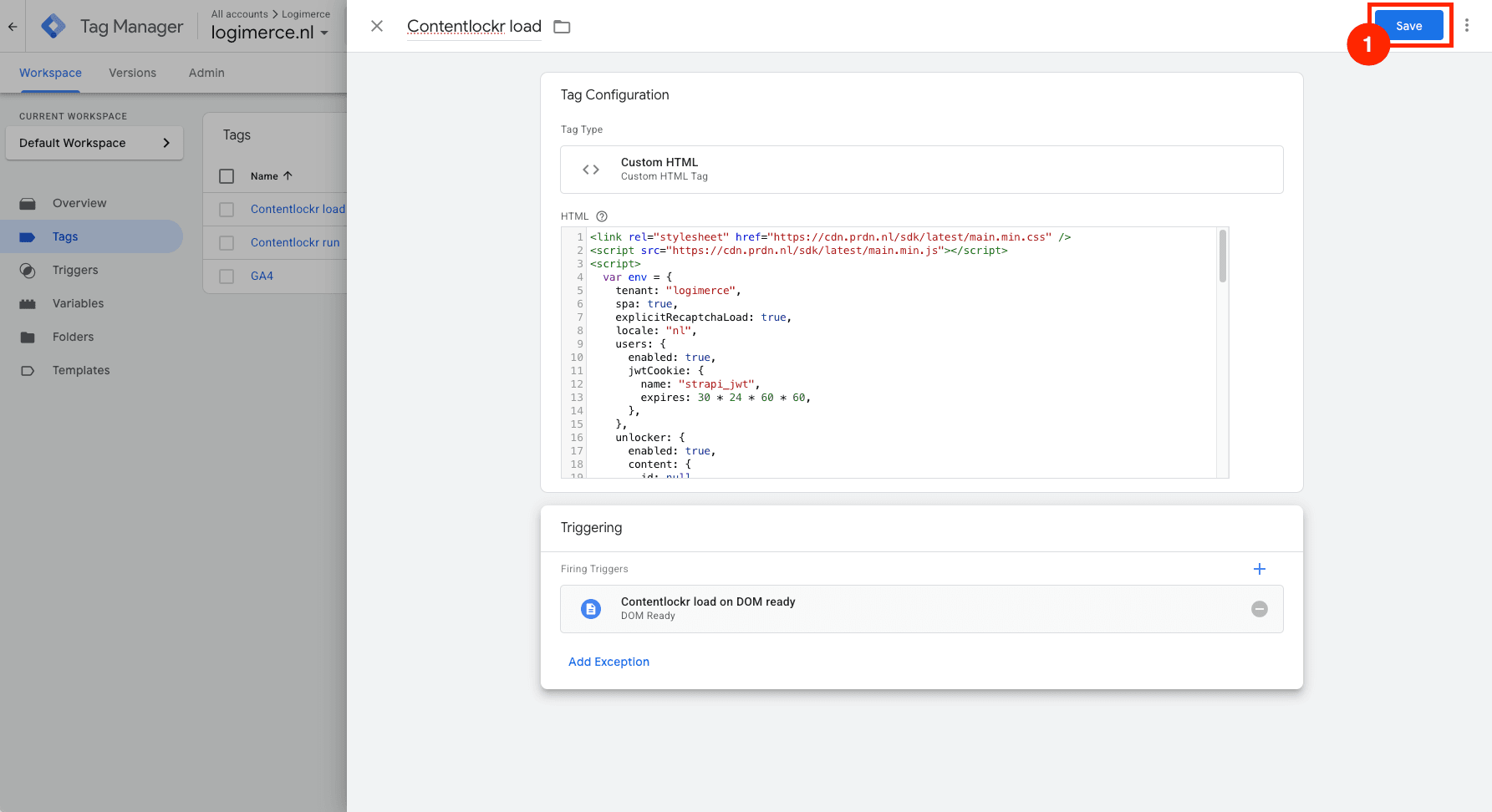Click the stylesheet link code line

pos(830,237)
